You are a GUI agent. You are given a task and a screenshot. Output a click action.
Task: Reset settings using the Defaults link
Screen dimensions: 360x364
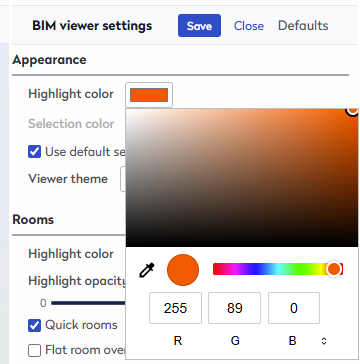pyautogui.click(x=303, y=26)
